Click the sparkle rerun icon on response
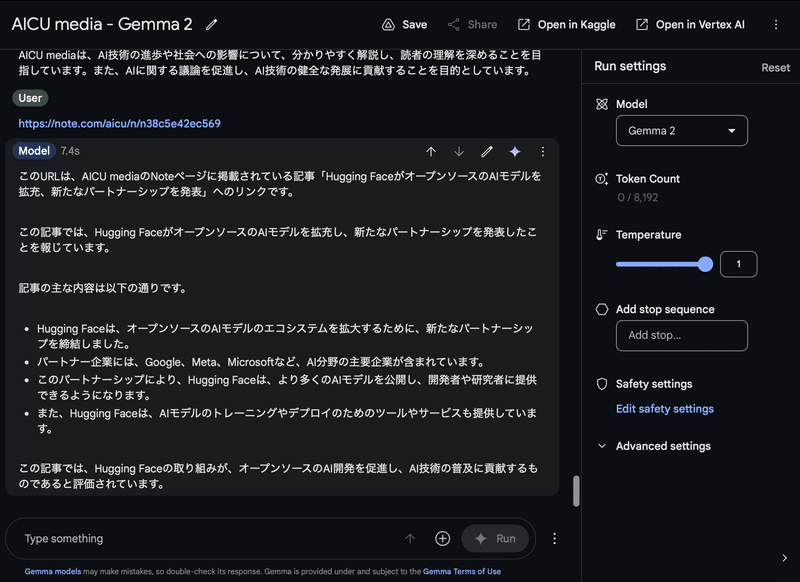 515,151
